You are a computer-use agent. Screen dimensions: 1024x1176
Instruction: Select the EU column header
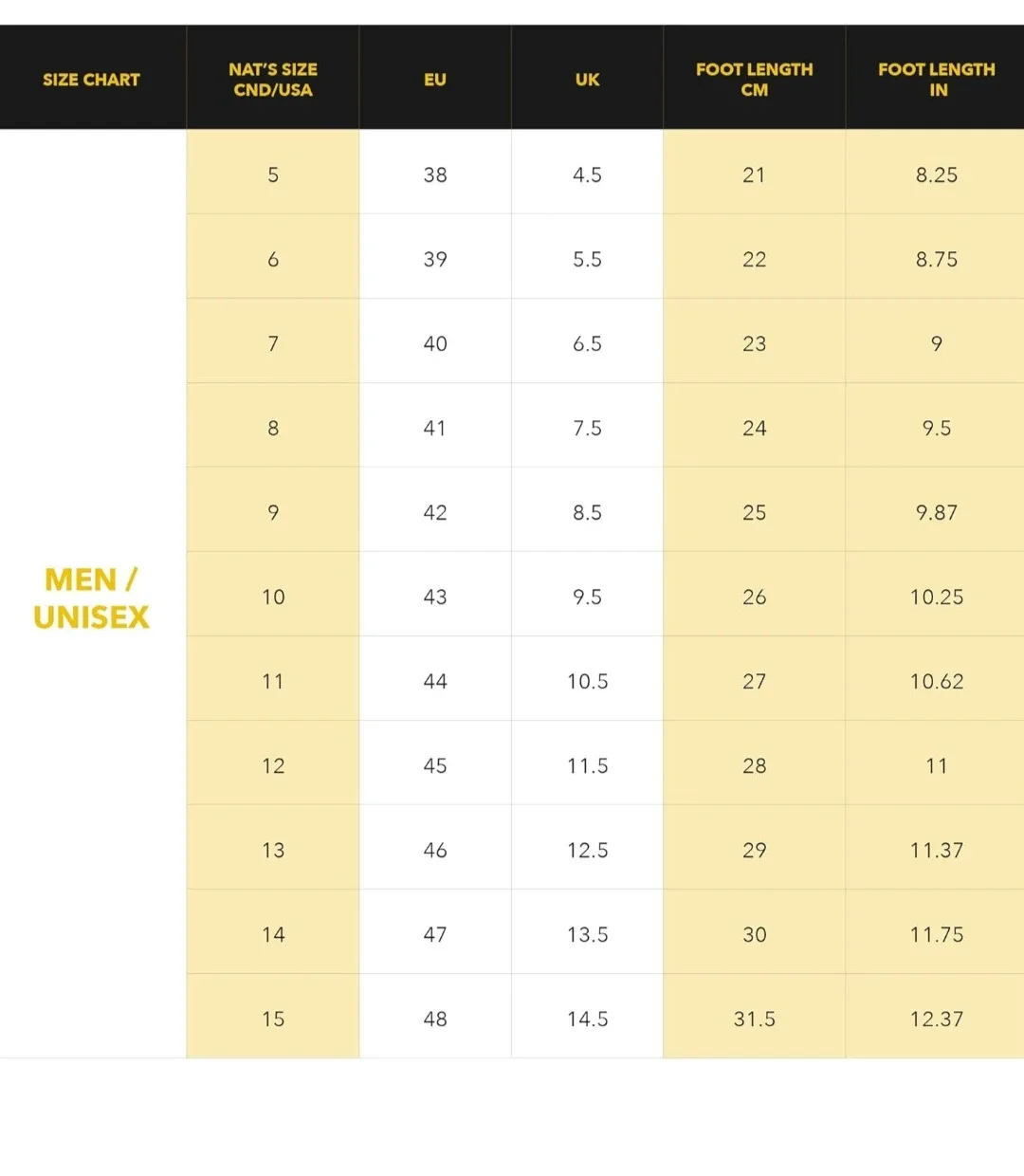pyautogui.click(x=435, y=80)
